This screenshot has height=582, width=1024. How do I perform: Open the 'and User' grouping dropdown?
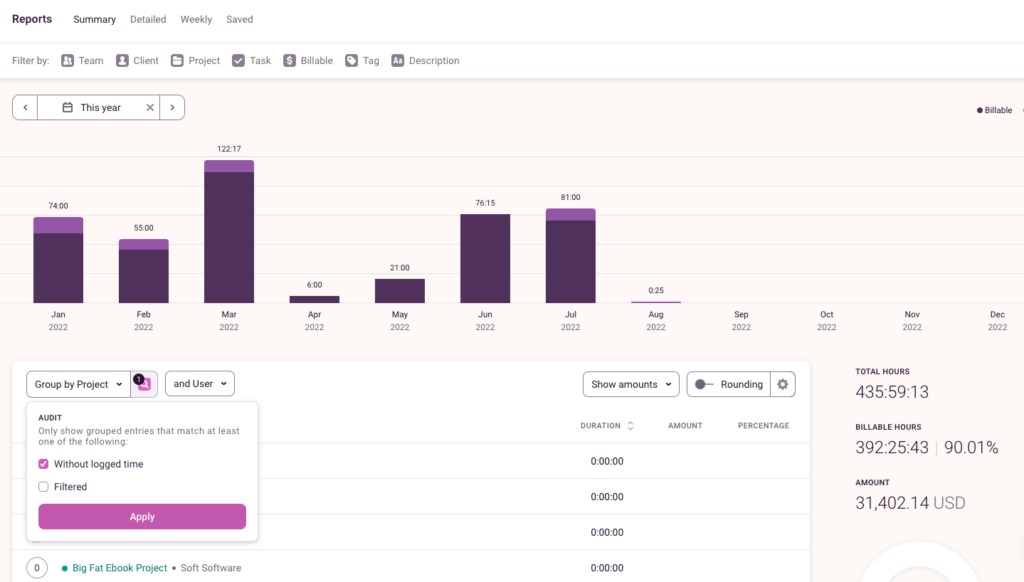[199, 383]
